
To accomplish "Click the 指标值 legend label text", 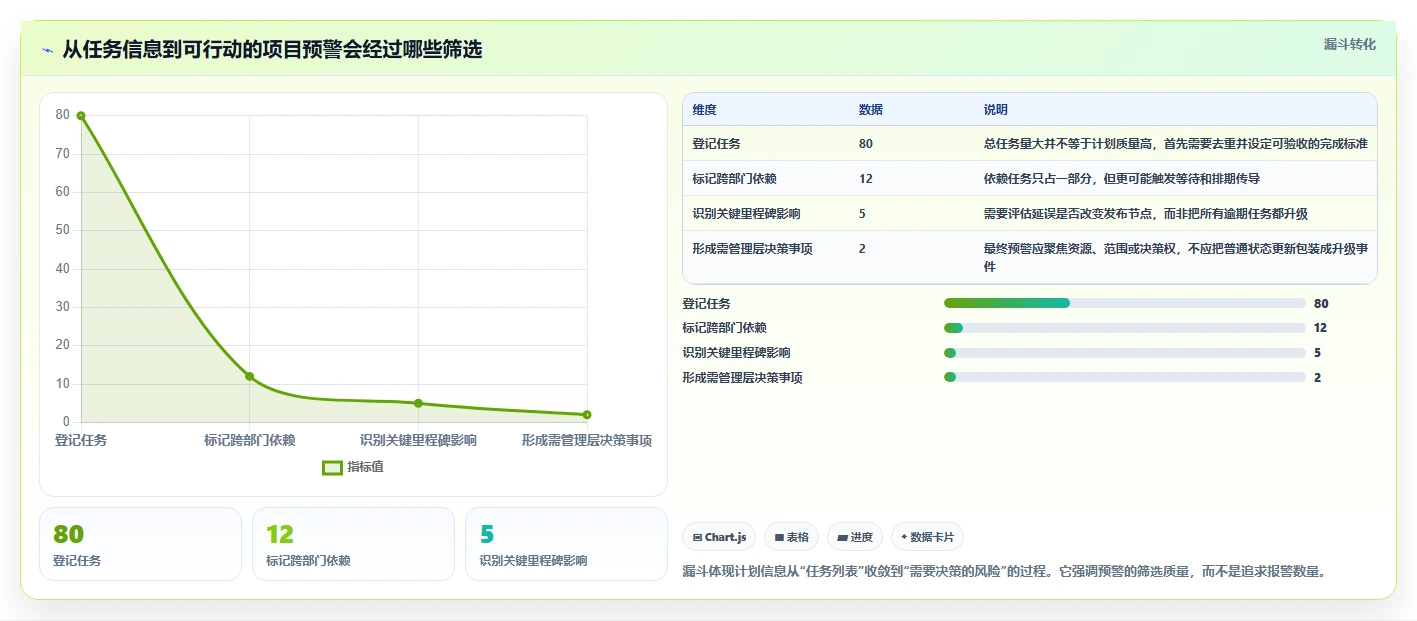I will [365, 467].
